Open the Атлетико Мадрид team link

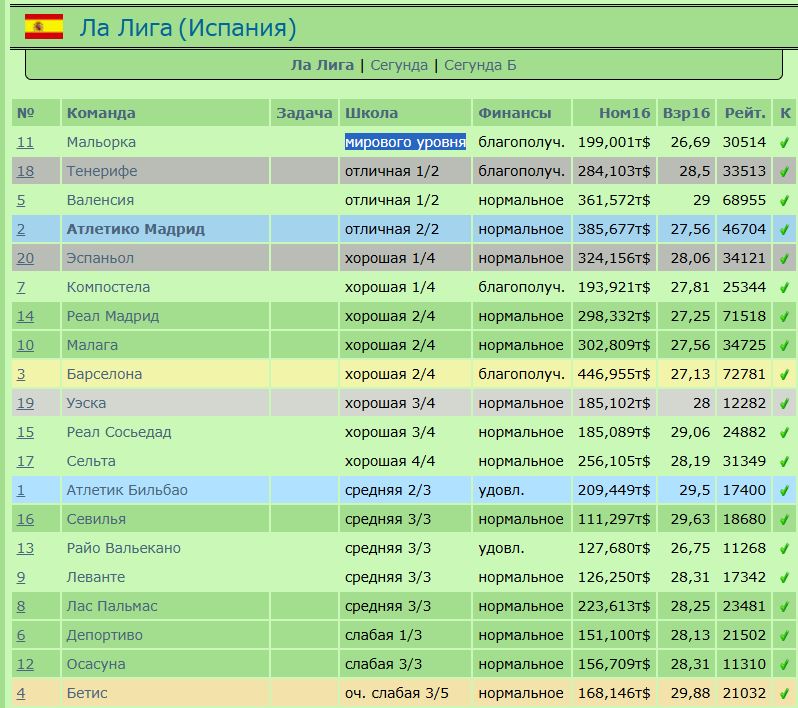pyautogui.click(x=135, y=230)
